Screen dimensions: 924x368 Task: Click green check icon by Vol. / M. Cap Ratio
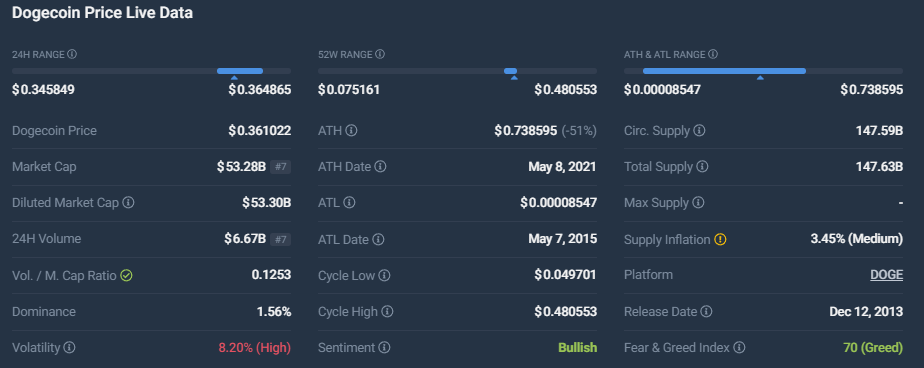pyautogui.click(x=126, y=275)
